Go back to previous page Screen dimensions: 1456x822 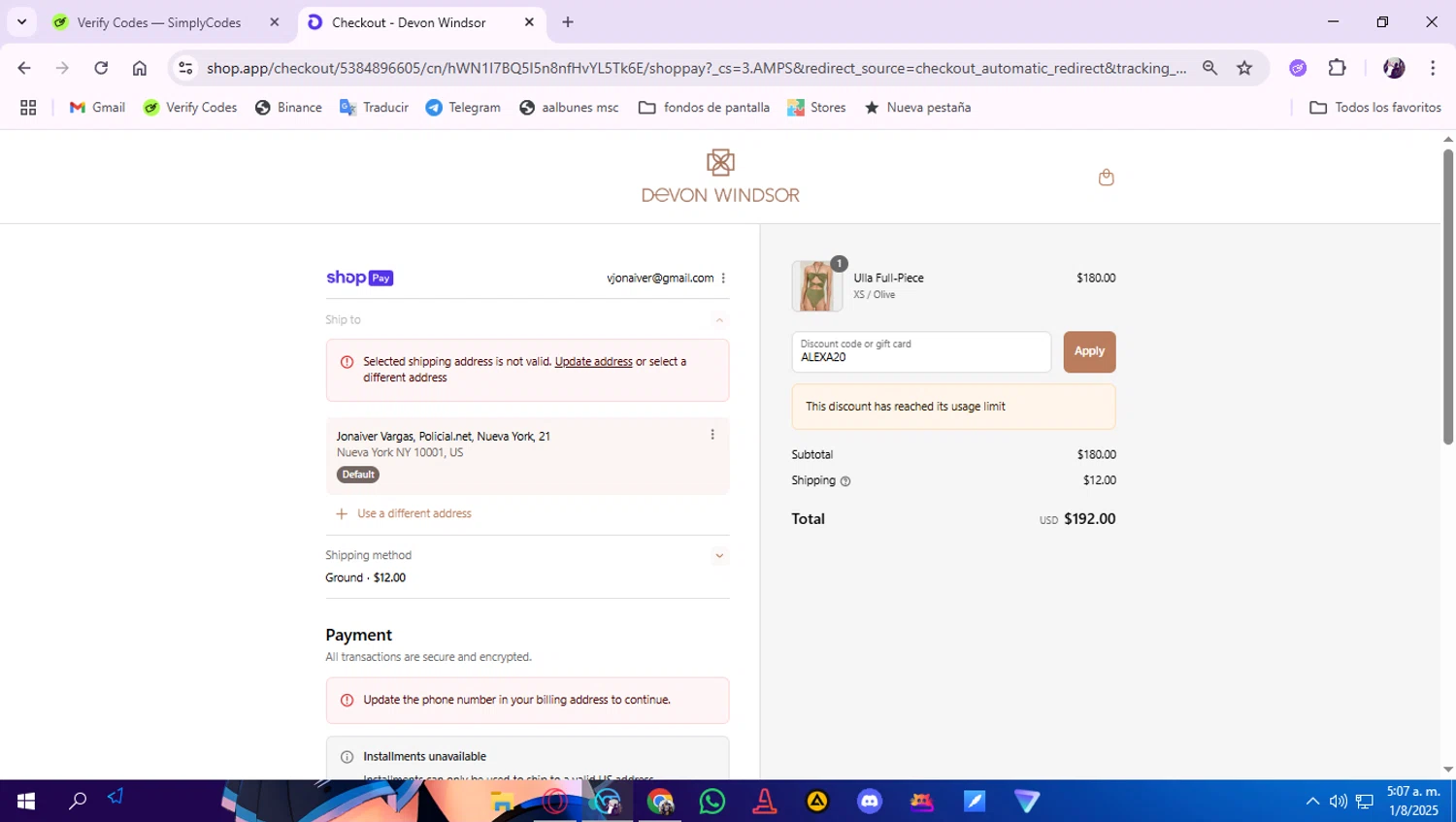click(24, 68)
